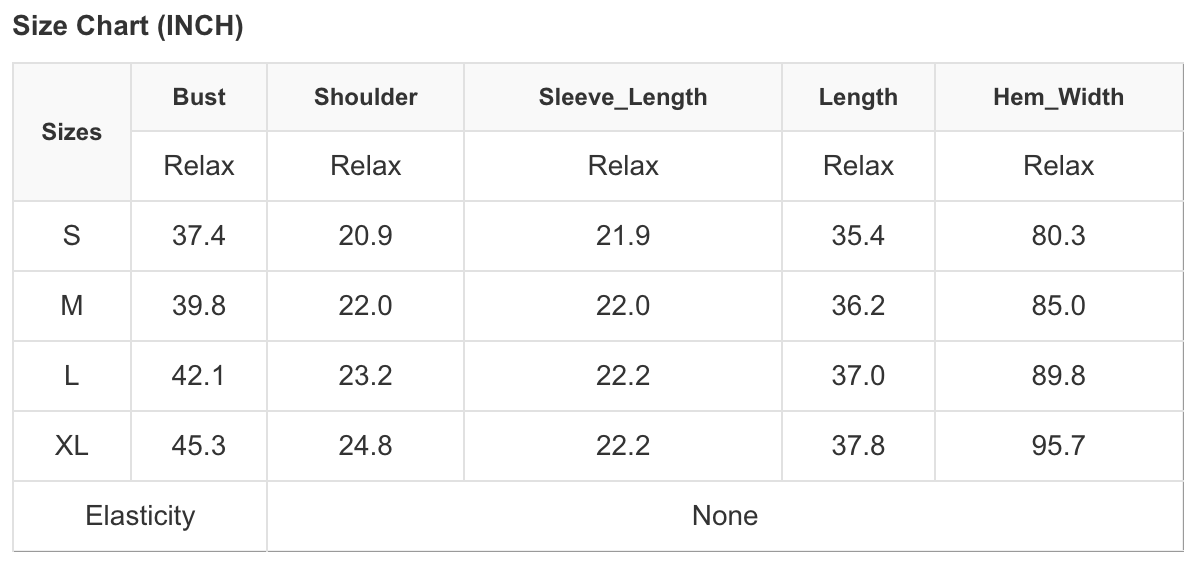
Task: Select the S size row label
Action: click(72, 236)
